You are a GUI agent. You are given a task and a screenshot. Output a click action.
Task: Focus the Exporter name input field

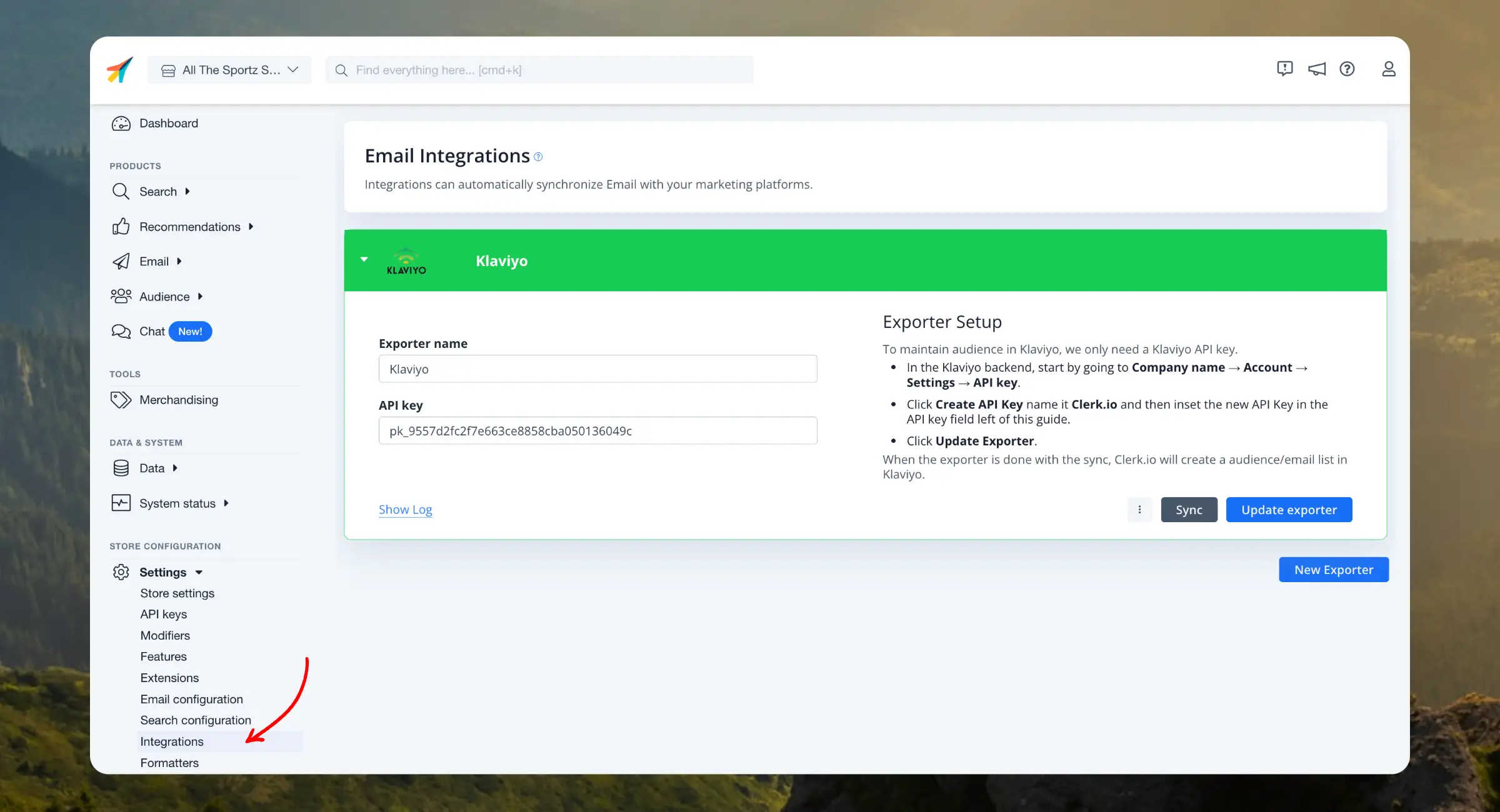click(x=597, y=369)
